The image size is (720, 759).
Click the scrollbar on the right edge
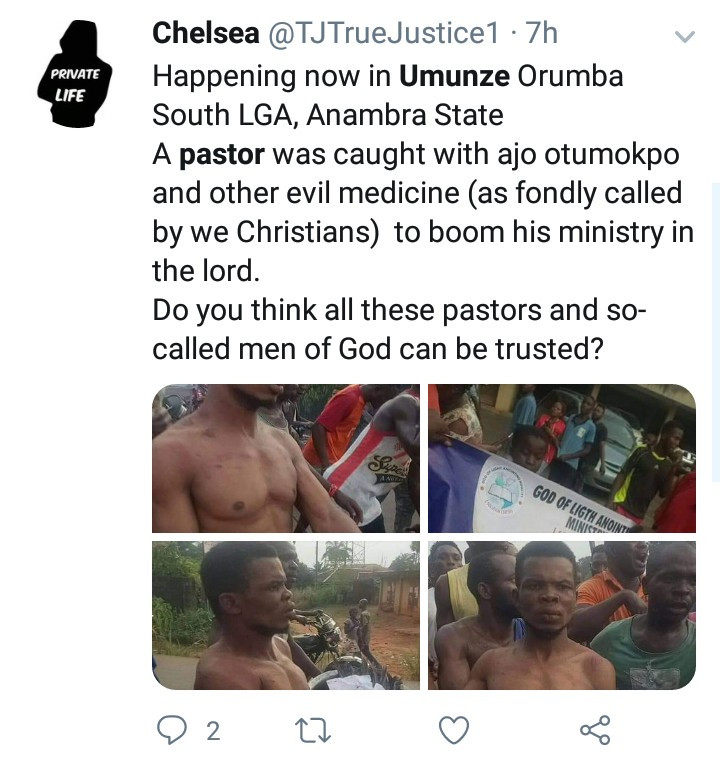click(715, 300)
